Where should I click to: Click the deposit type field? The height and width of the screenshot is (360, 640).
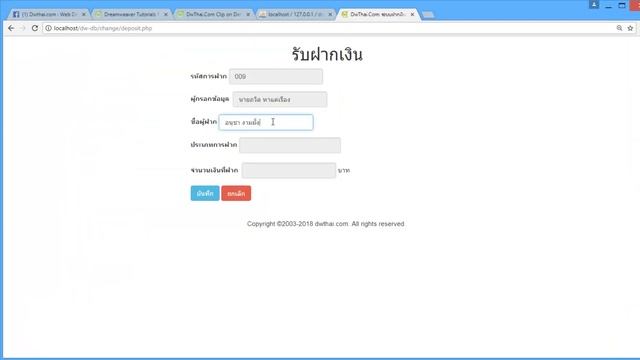[290, 145]
